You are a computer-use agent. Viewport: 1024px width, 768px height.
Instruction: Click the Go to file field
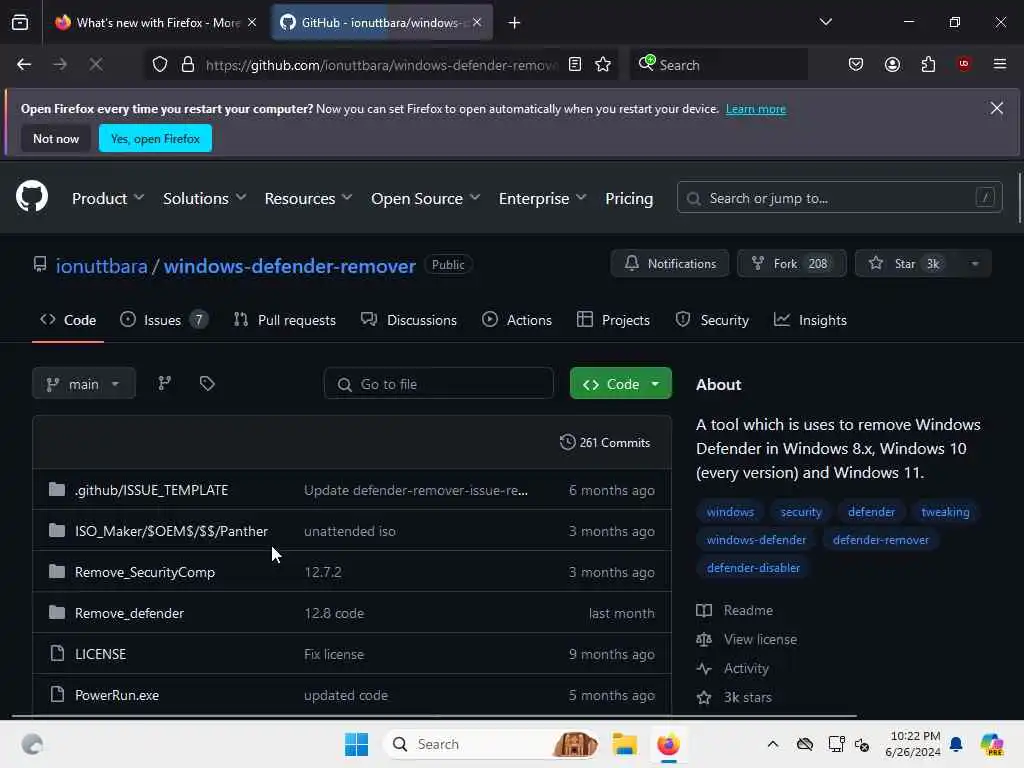tap(439, 383)
